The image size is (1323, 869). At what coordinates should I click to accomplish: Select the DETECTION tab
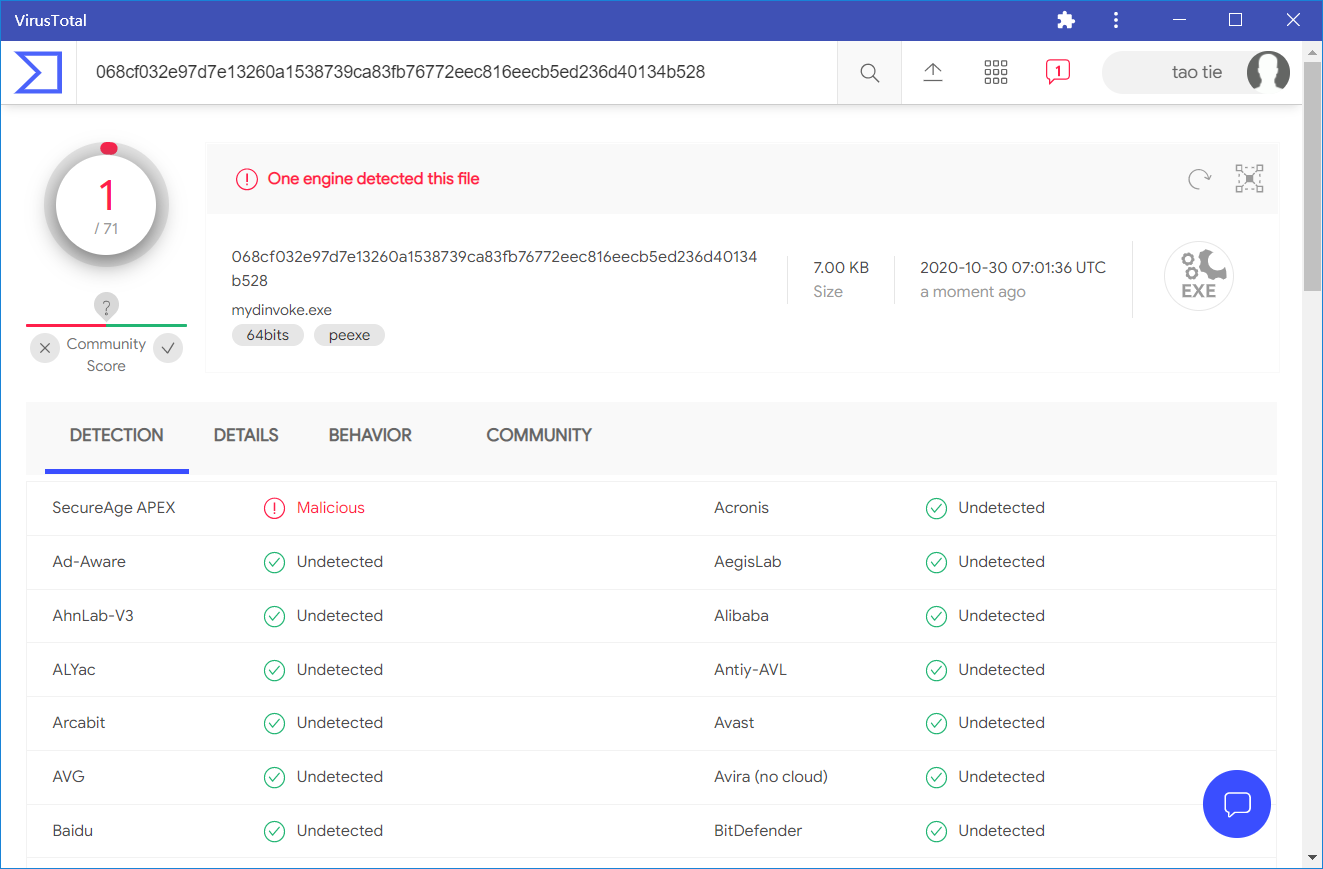[x=117, y=435]
